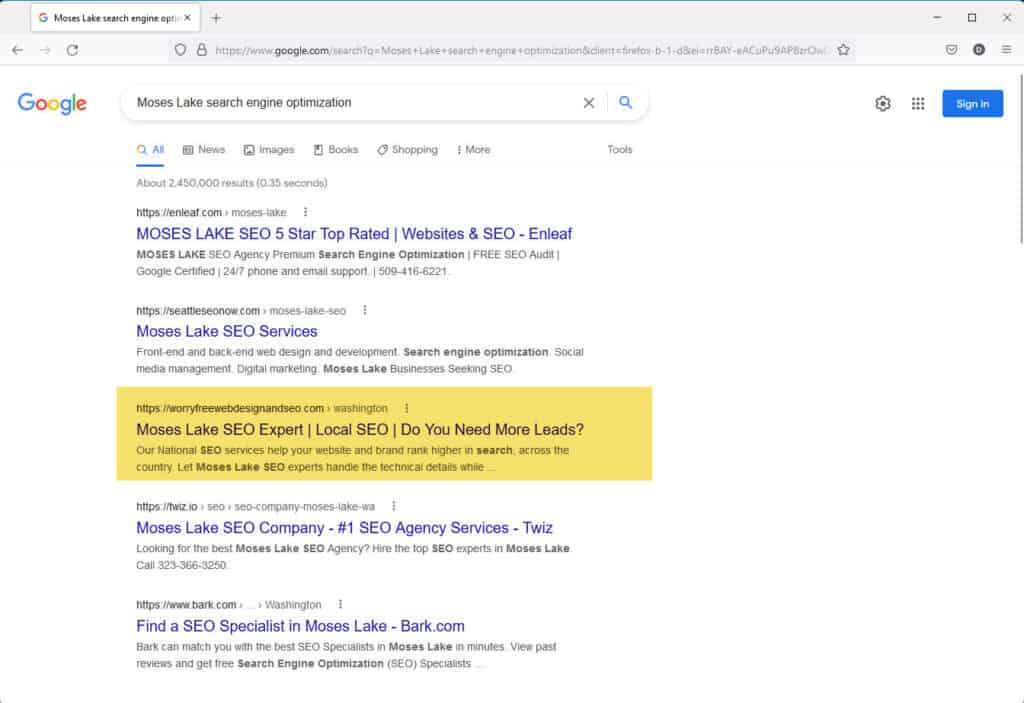The image size is (1024, 703).
Task: Reload the current page
Action: tap(72, 50)
